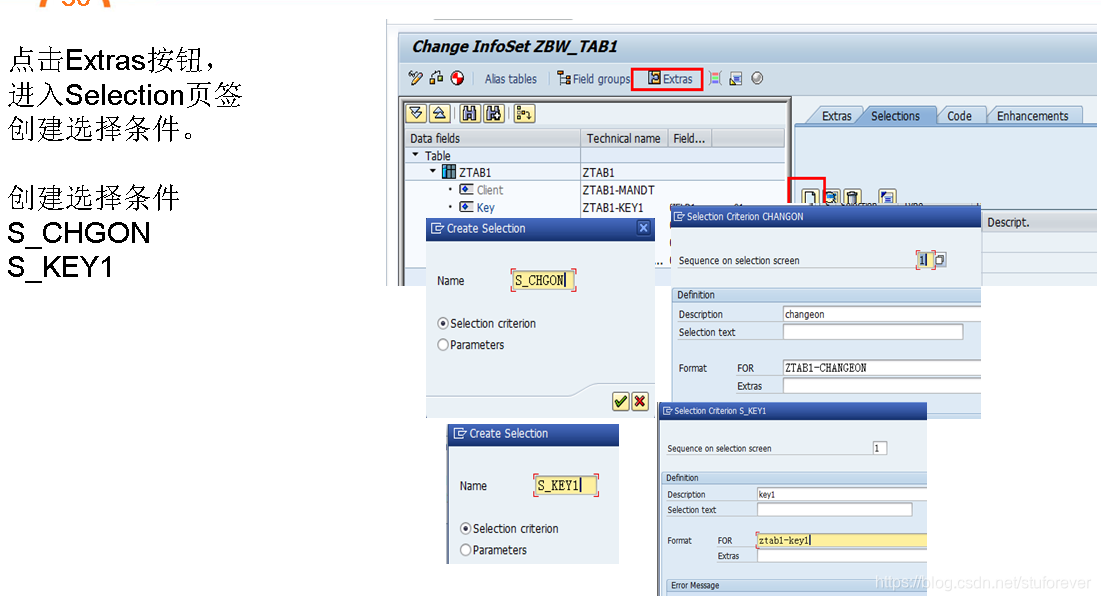
Task: Select the Client field in the tree
Action: pos(489,190)
